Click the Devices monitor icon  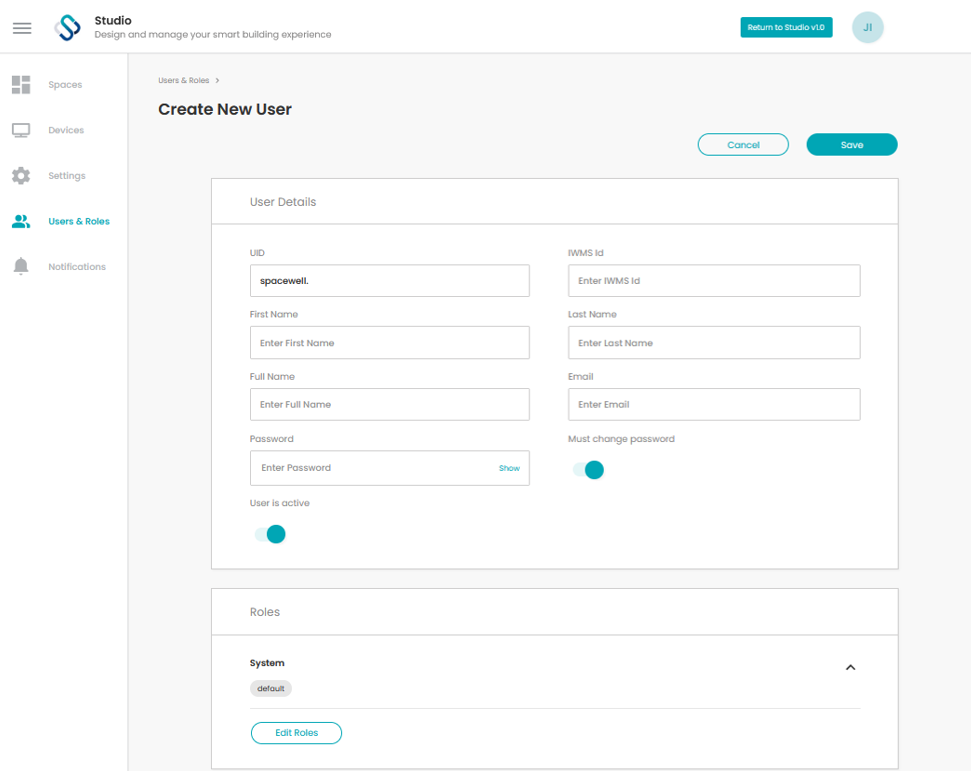[x=21, y=130]
